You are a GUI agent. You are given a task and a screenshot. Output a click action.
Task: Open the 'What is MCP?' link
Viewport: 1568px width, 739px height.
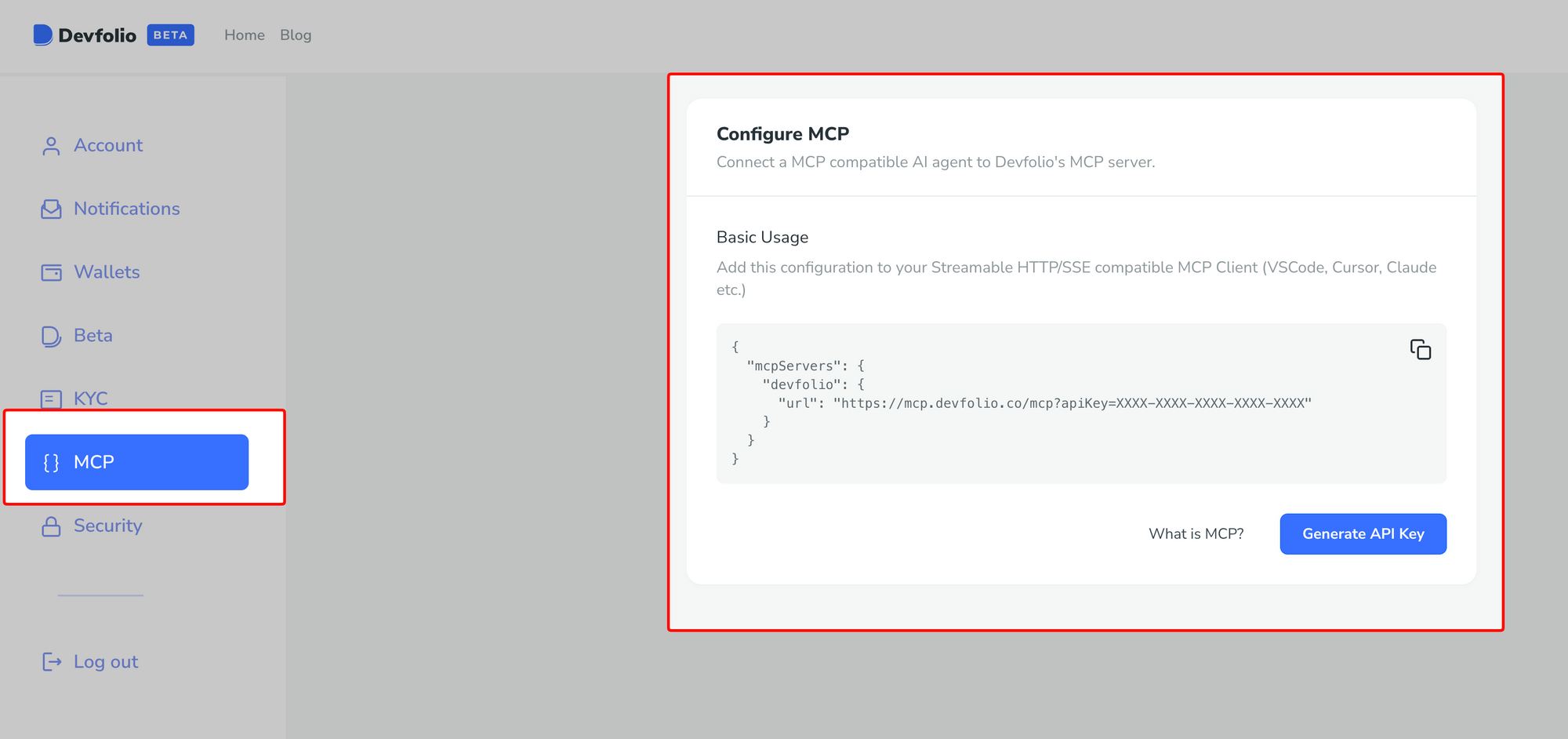pyautogui.click(x=1196, y=533)
